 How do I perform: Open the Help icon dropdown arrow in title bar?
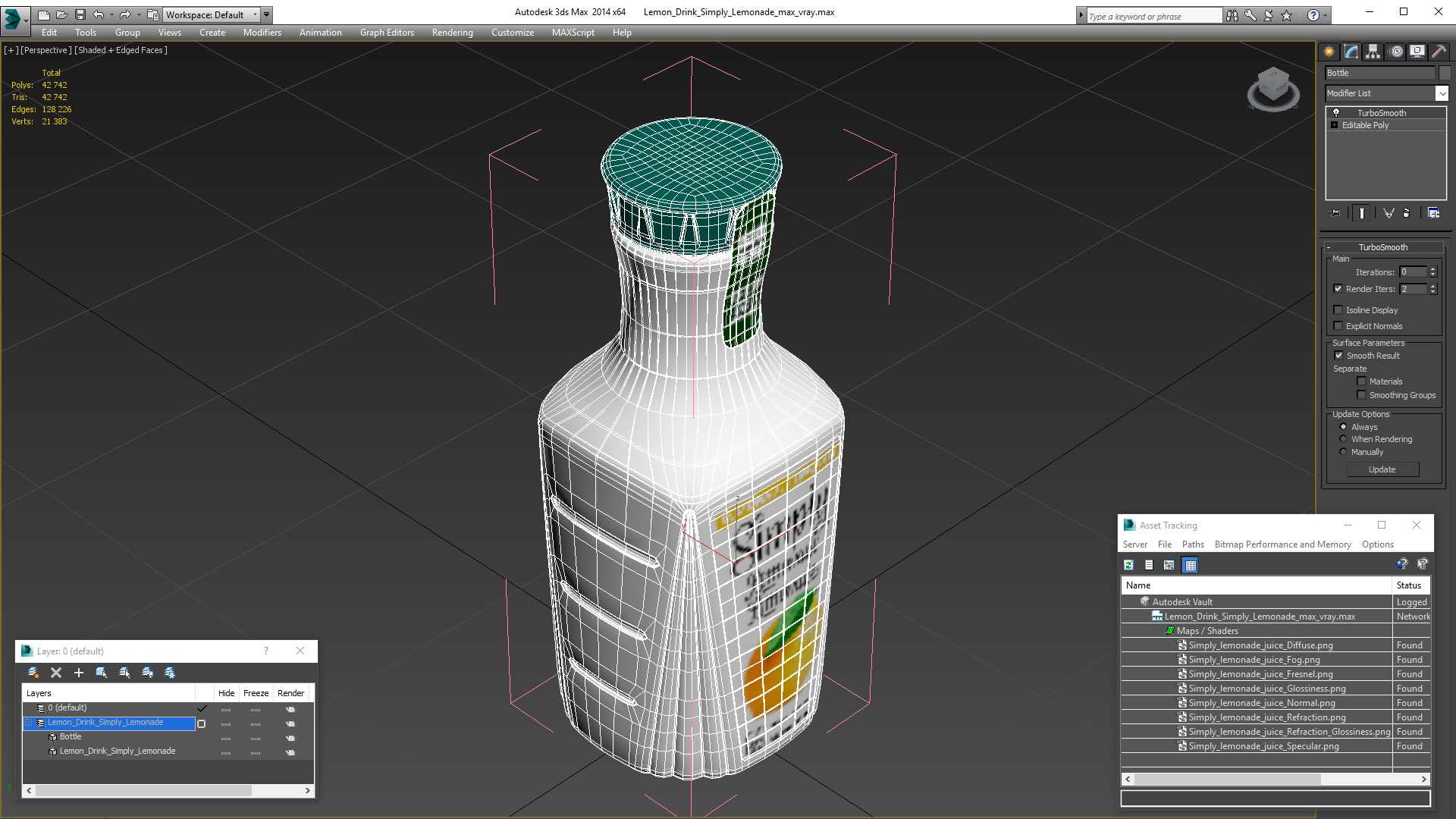tap(1325, 15)
